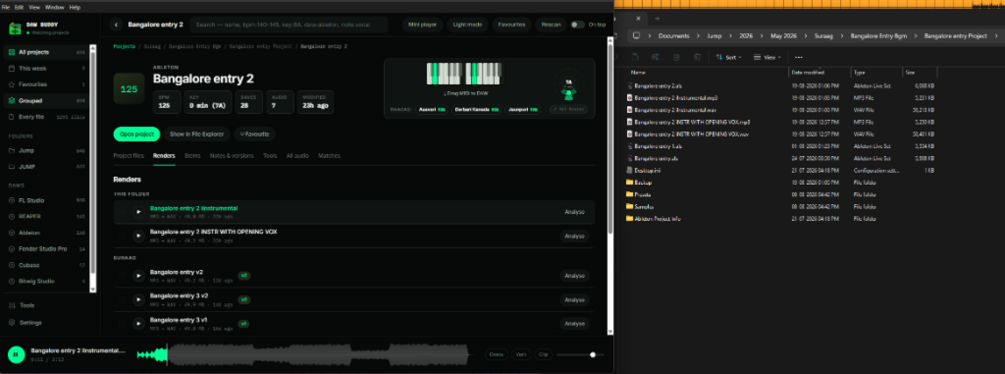Click the Mini player button
The width and height of the screenshot is (1005, 374).
[x=422, y=25]
